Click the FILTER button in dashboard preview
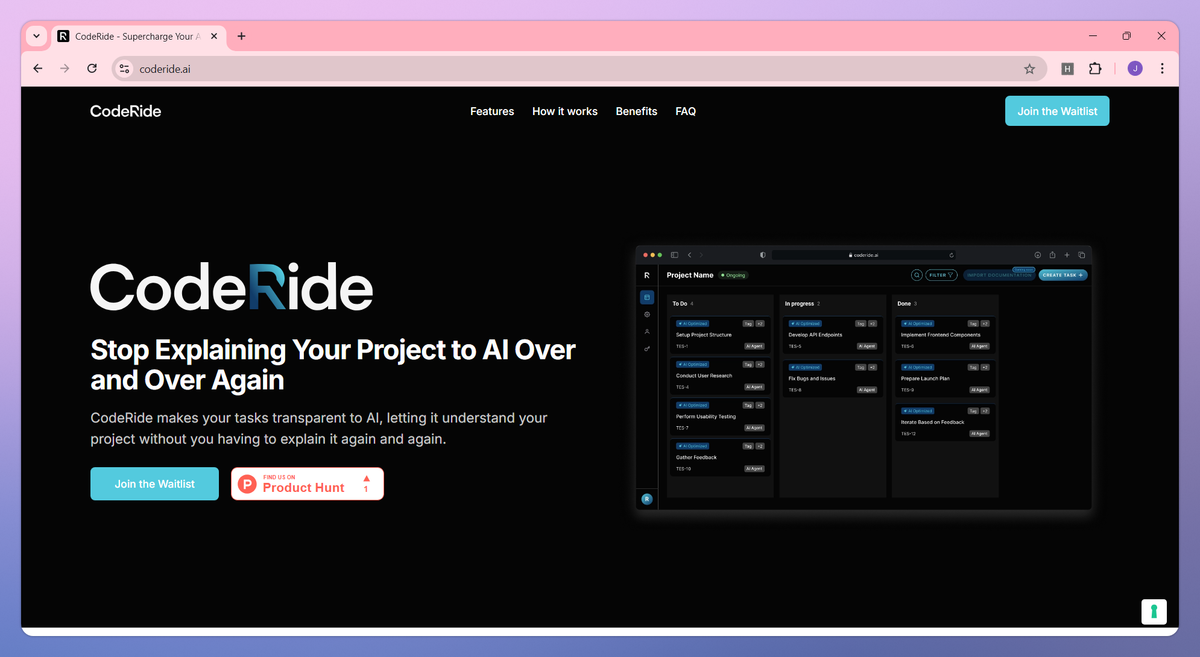This screenshot has width=1200, height=657. pyautogui.click(x=941, y=275)
